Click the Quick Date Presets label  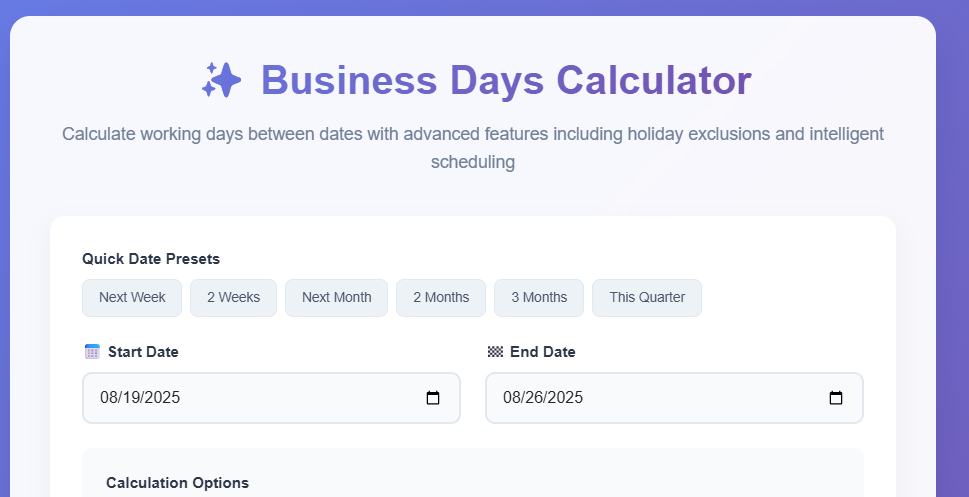pos(151,259)
